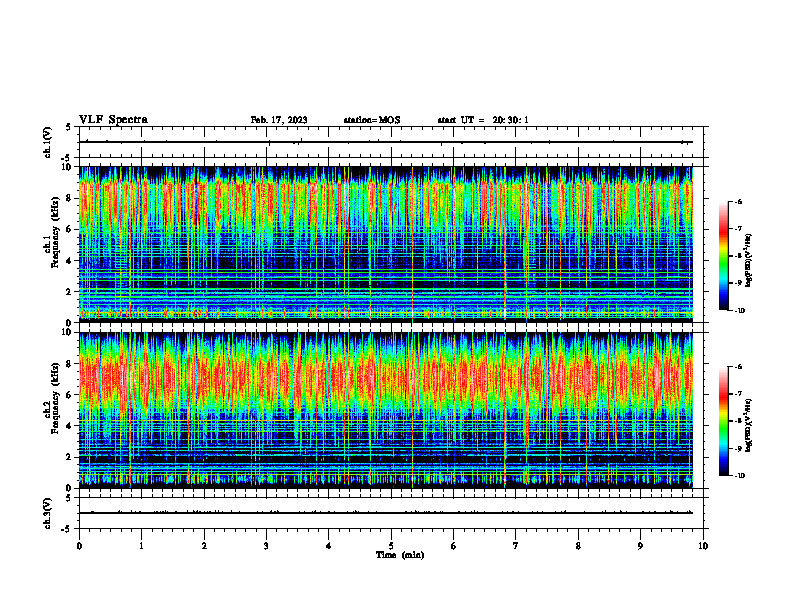Click the "5" tick on ch.1(V) axis
This screenshot has width=792, height=612.
point(69,127)
